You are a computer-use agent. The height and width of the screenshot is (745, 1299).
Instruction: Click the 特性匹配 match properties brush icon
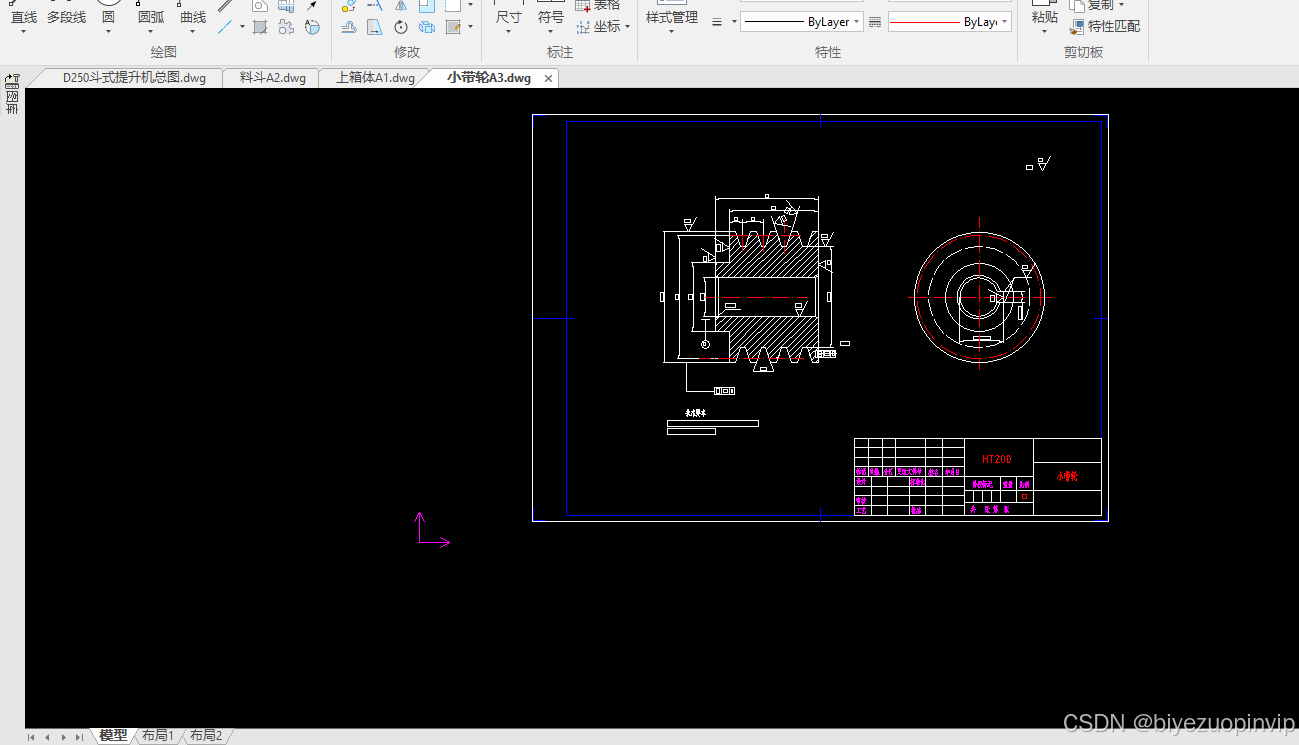pos(1077,27)
